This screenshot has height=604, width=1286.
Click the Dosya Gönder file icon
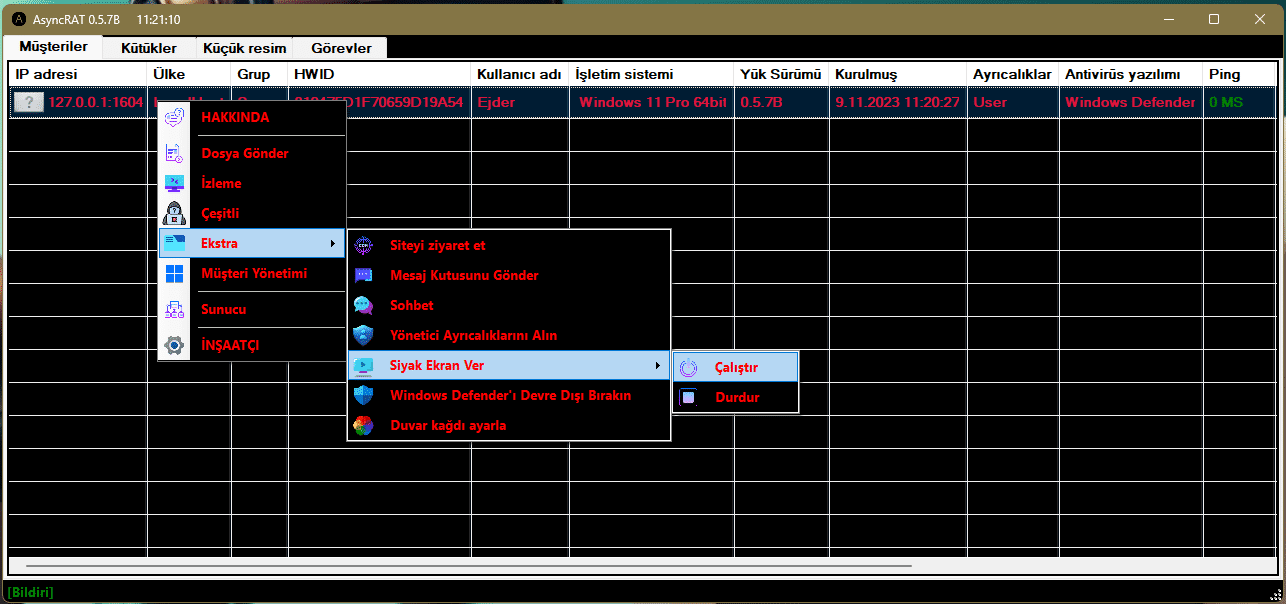(174, 153)
